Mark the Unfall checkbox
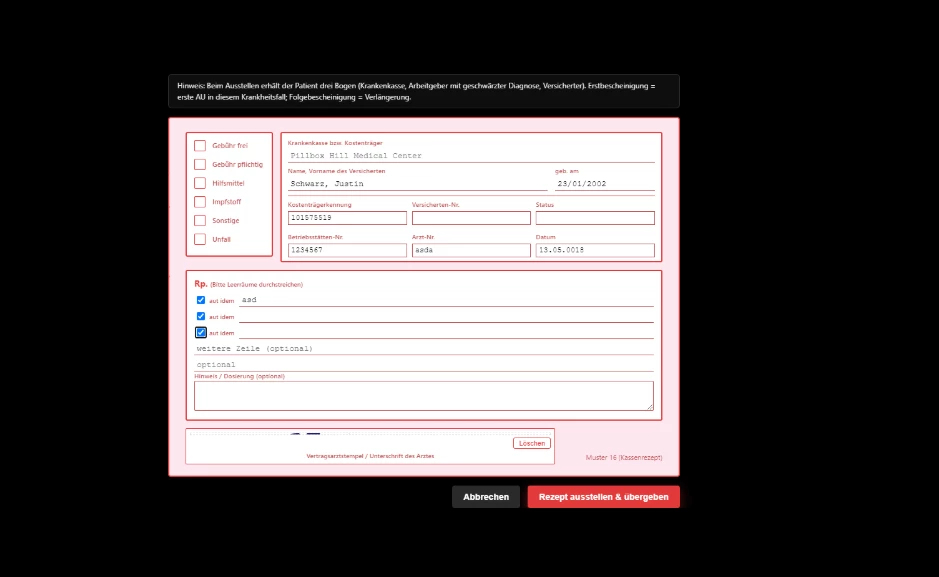The height and width of the screenshot is (577, 939). pyautogui.click(x=200, y=239)
